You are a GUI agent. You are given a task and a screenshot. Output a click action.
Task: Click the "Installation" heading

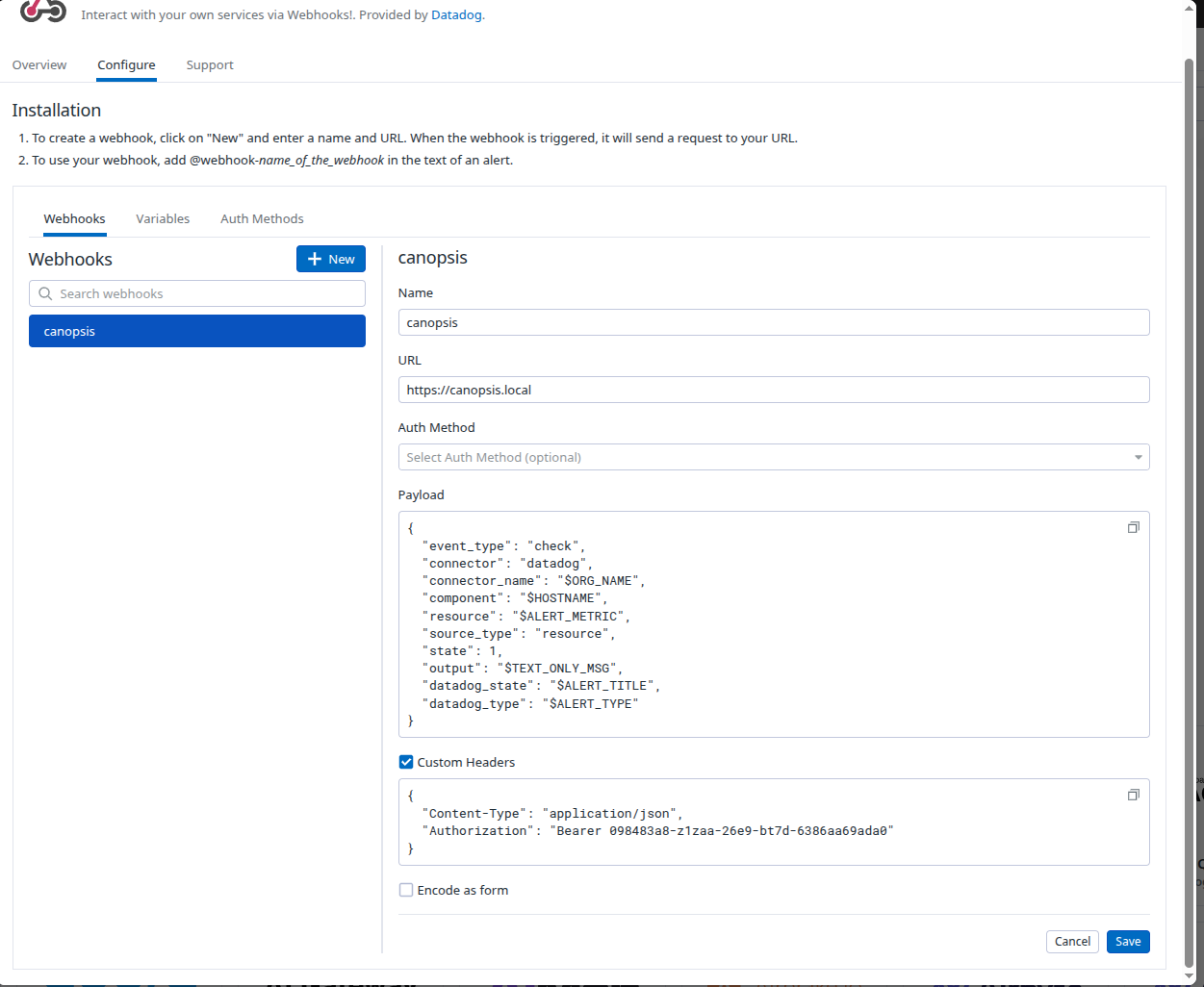(57, 111)
